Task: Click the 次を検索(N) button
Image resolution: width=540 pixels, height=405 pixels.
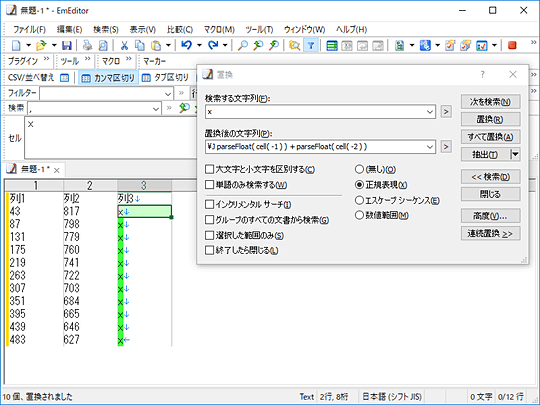Action: click(x=490, y=102)
